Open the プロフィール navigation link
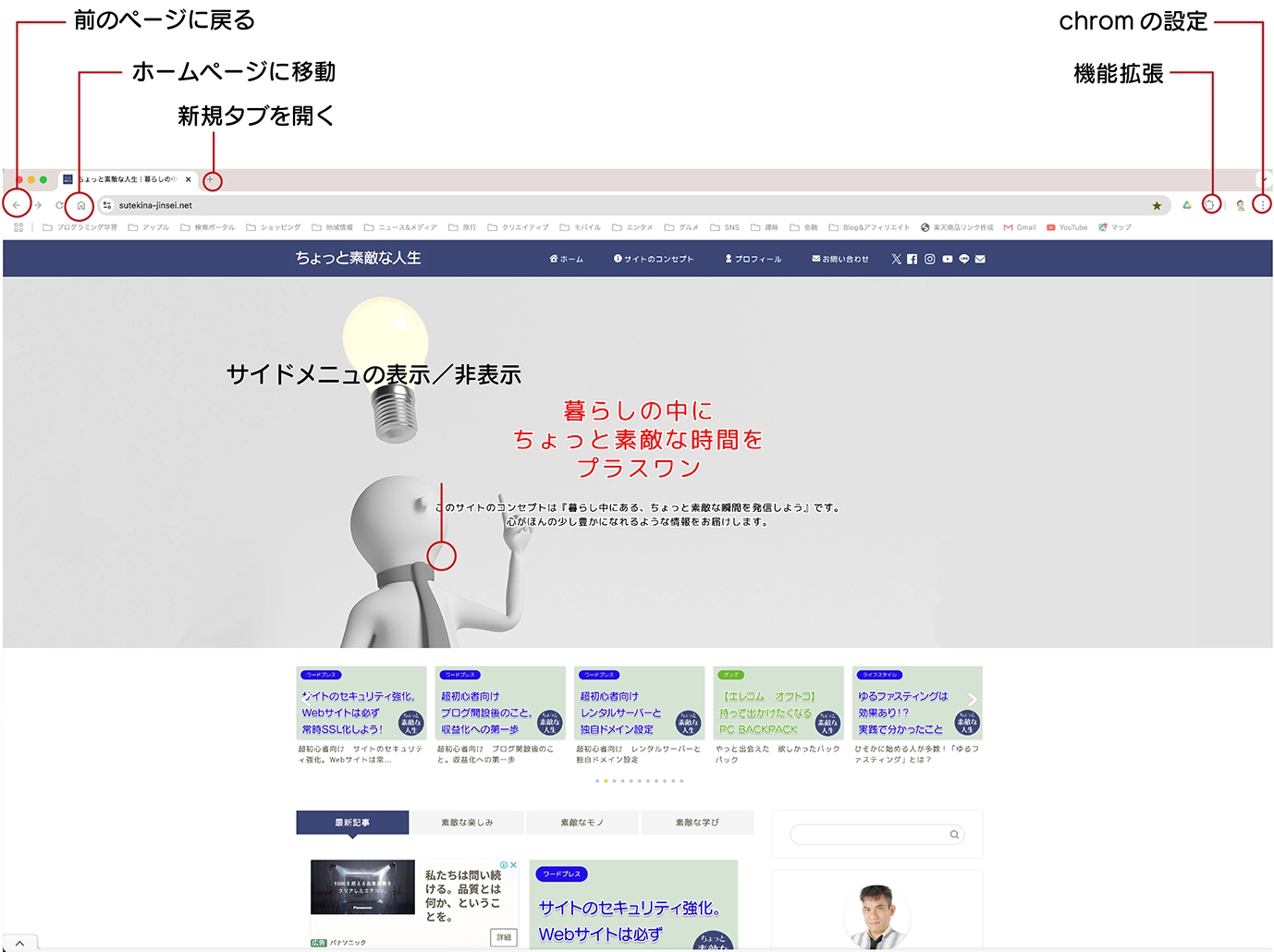 753,260
